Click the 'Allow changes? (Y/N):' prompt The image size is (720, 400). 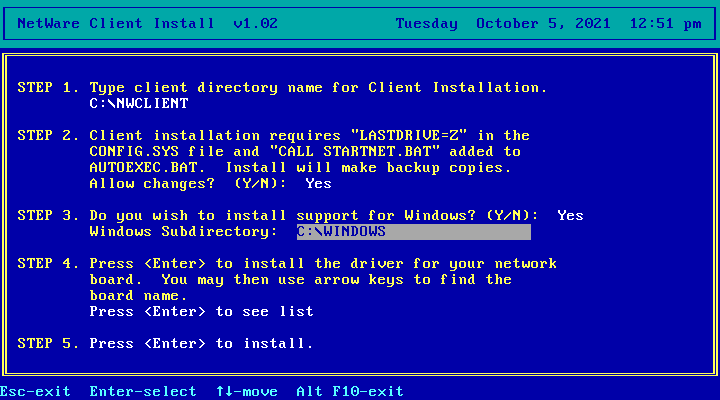188,184
